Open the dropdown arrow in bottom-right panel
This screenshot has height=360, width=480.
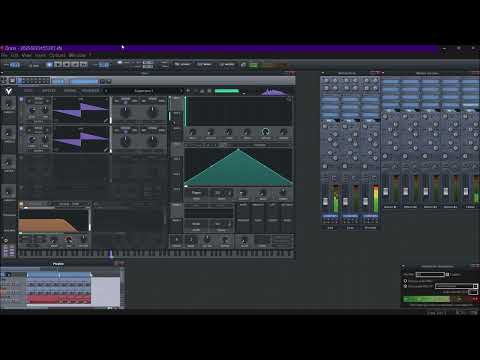(x=476, y=286)
